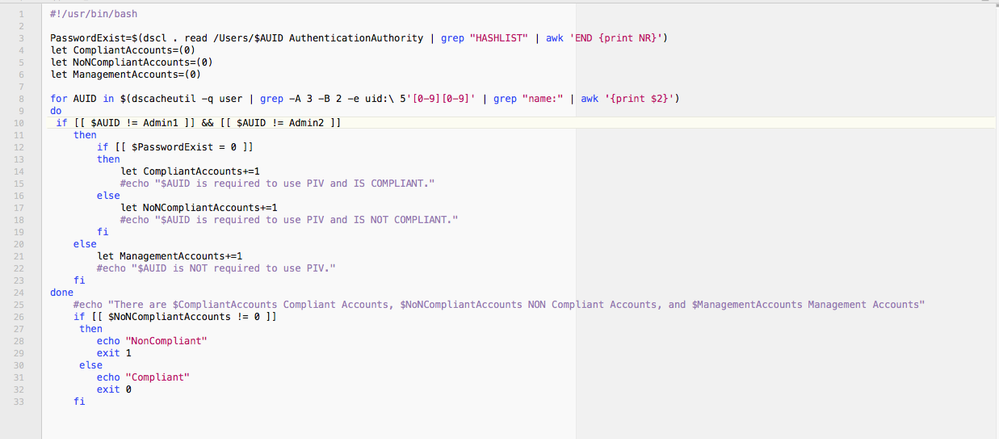Click the "HASHLIST" string literal

498,38
